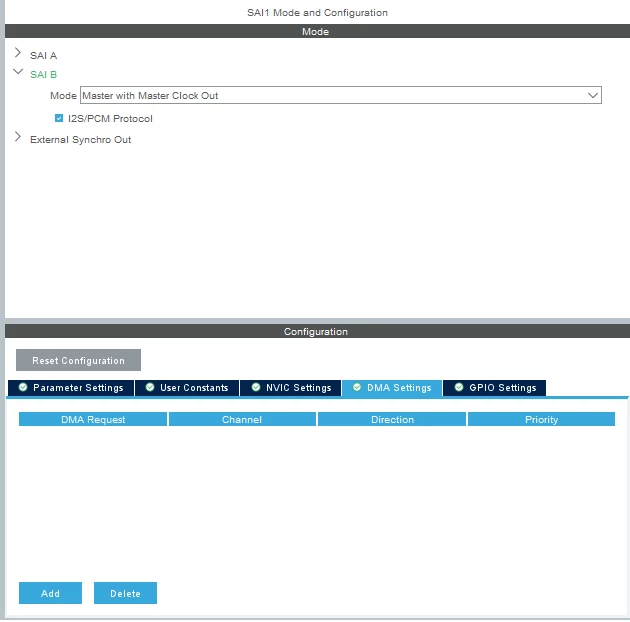The image size is (630, 622).
Task: Click the GPIO Settings green check icon
Action: pyautogui.click(x=459, y=387)
